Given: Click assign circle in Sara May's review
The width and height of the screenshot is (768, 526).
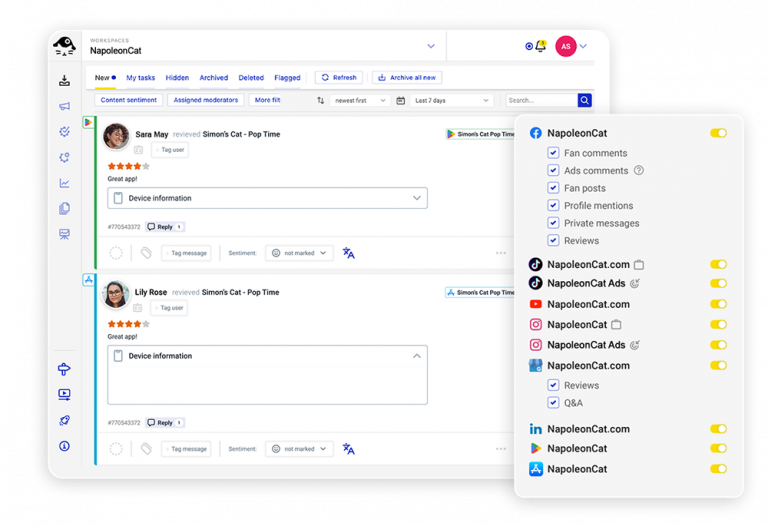Looking at the screenshot, I should 116,253.
